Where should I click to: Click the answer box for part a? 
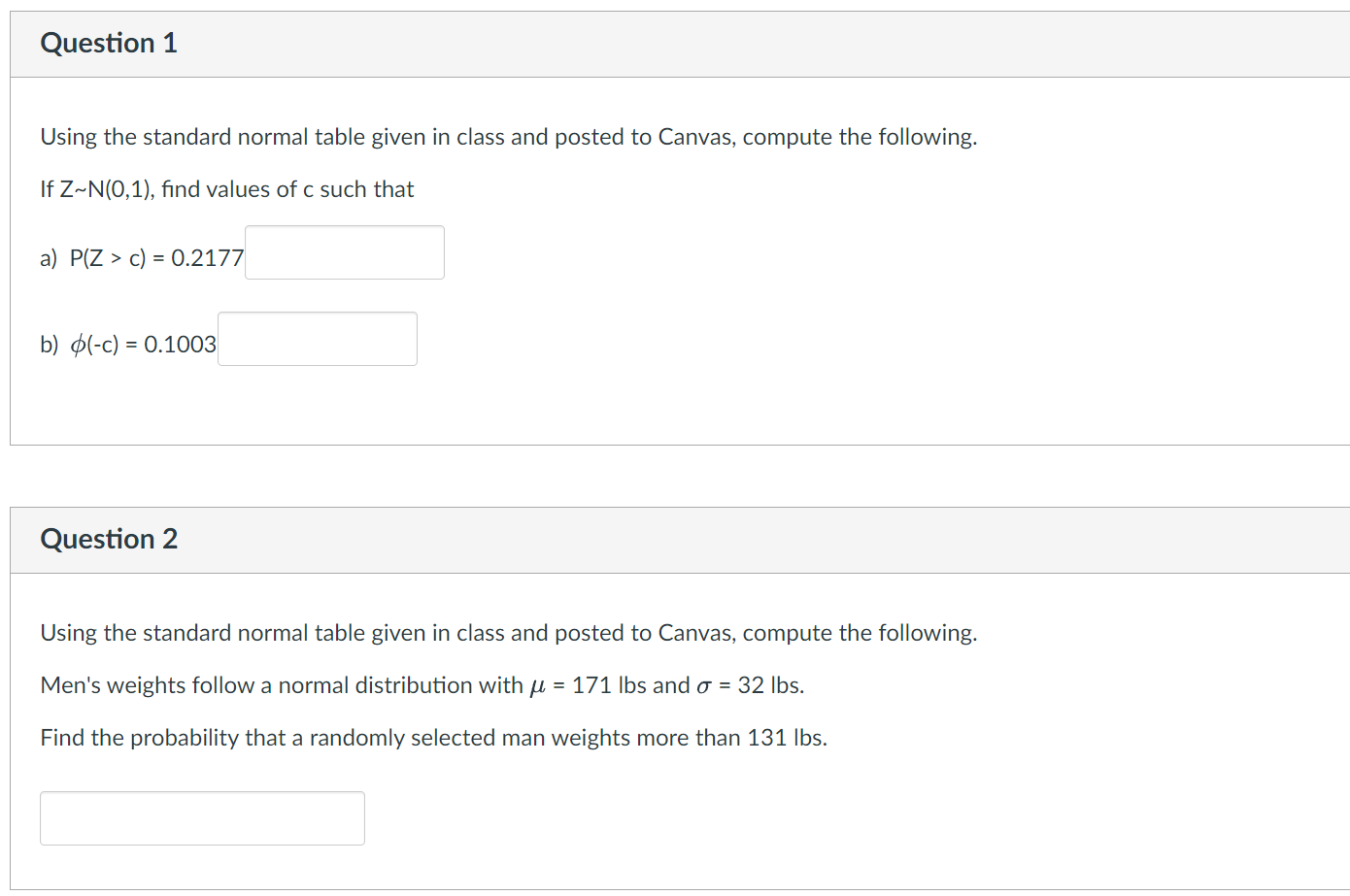click(345, 252)
